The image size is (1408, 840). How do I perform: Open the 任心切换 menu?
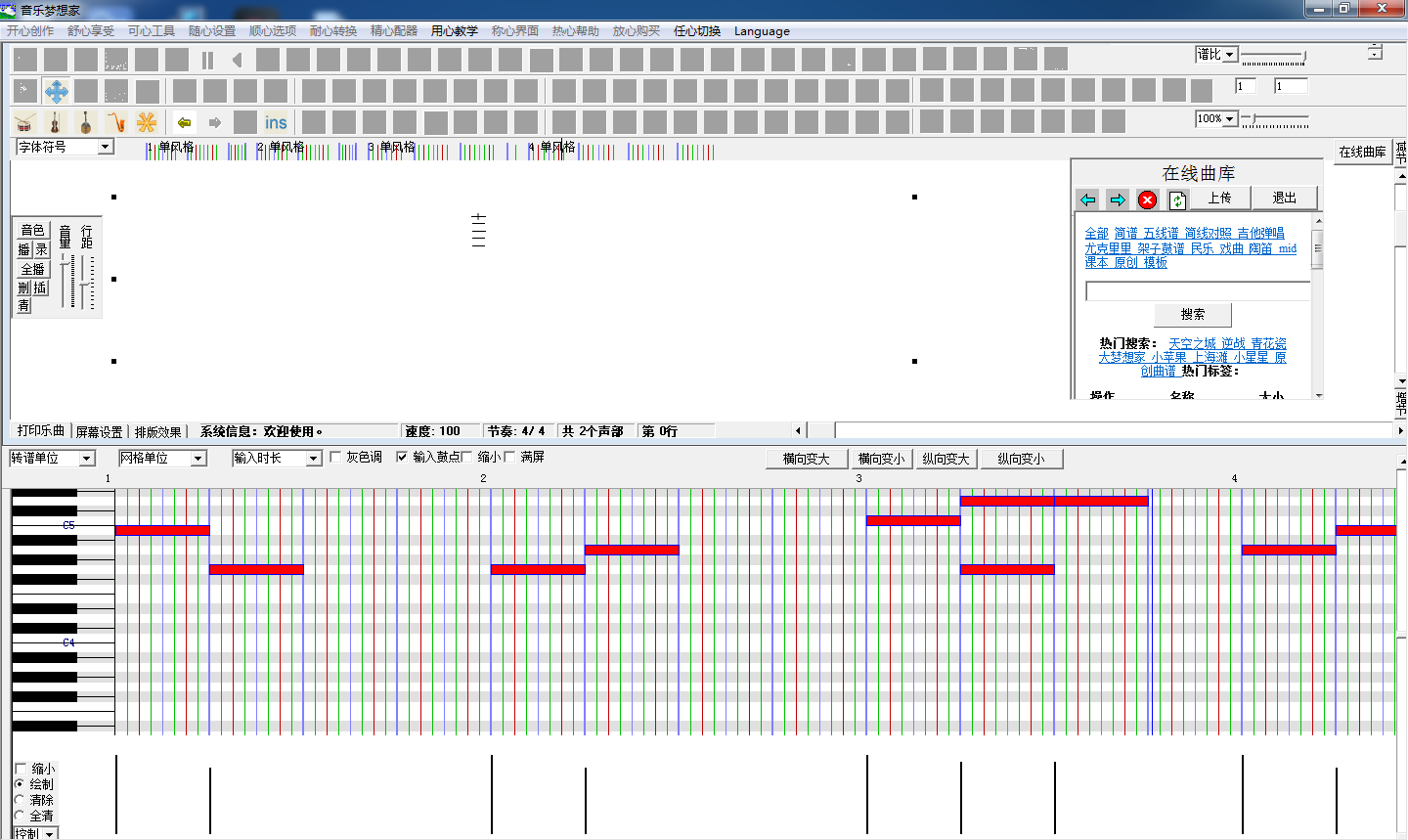click(697, 31)
